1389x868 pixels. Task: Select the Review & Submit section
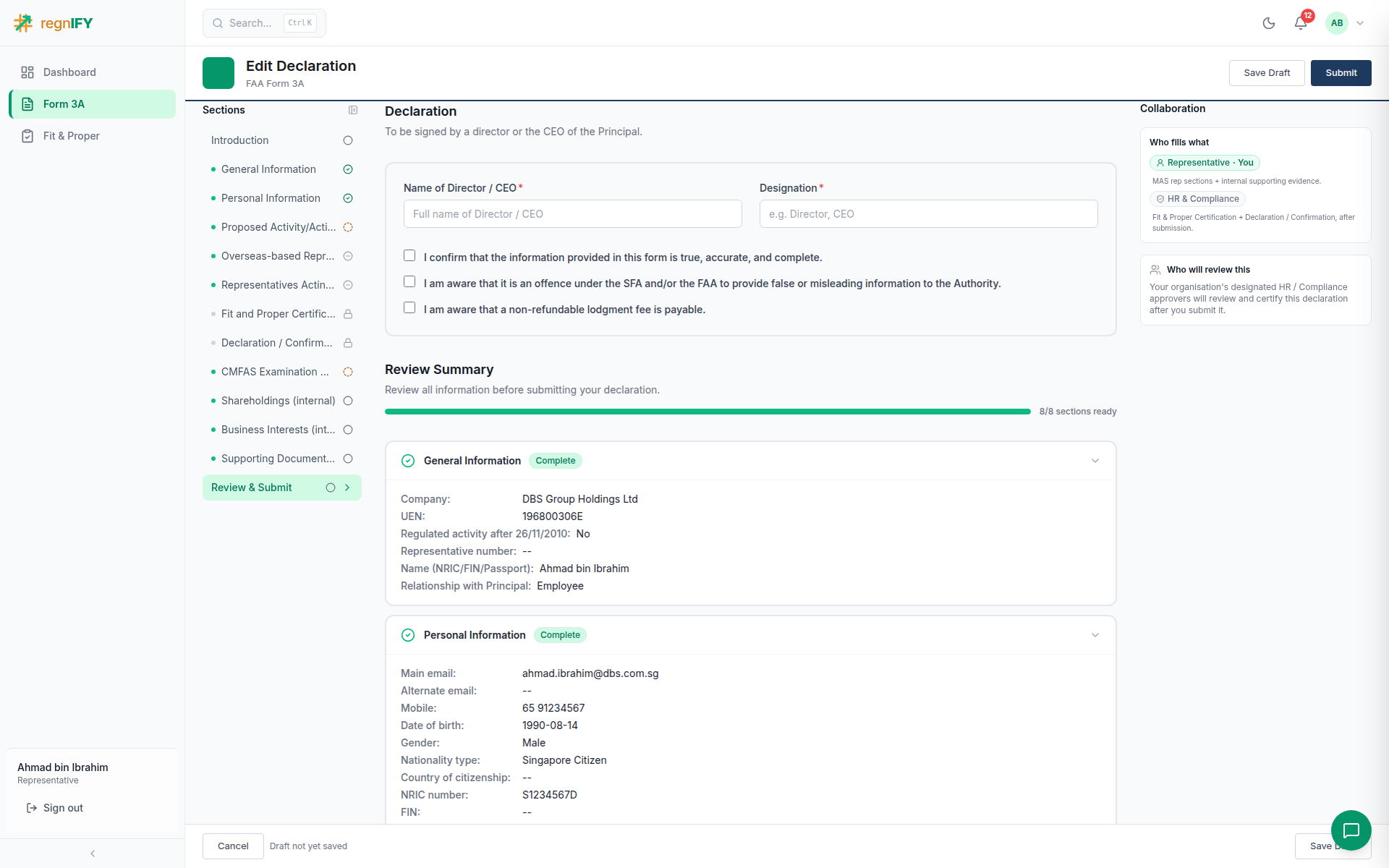coord(282,488)
